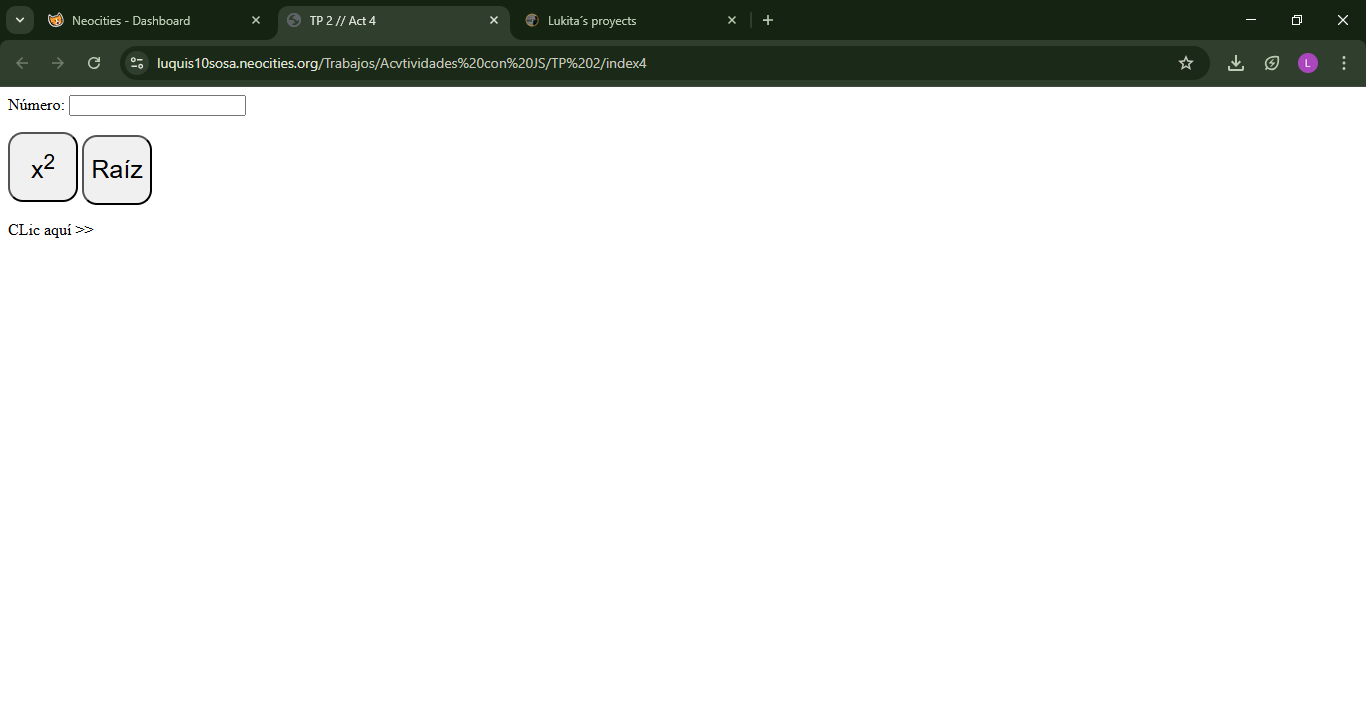Select the TP 2 // Act 4 tab
The width and height of the screenshot is (1366, 721).
[x=380, y=20]
